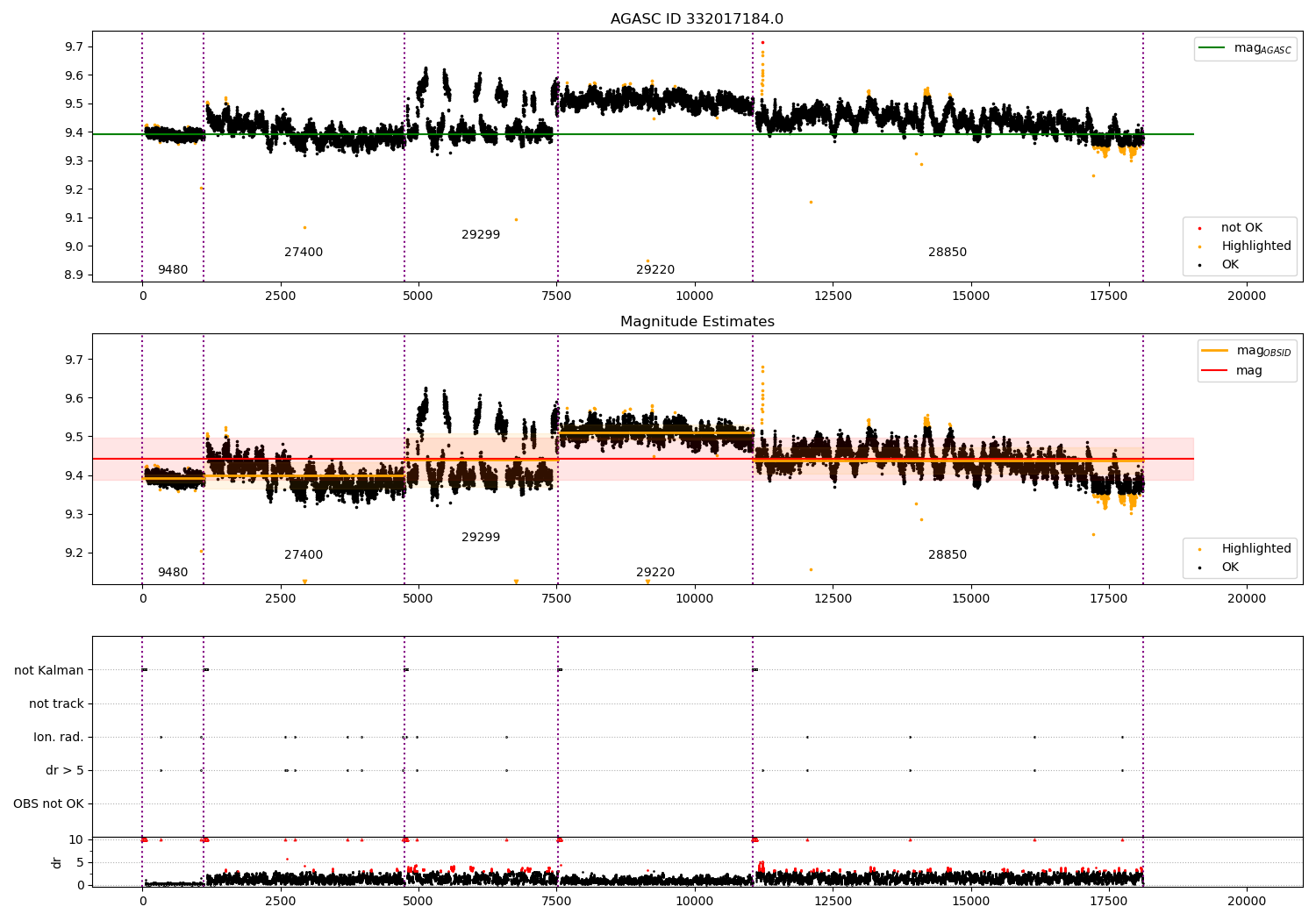Click the 'Magnitude Estimates' plot title

697,322
